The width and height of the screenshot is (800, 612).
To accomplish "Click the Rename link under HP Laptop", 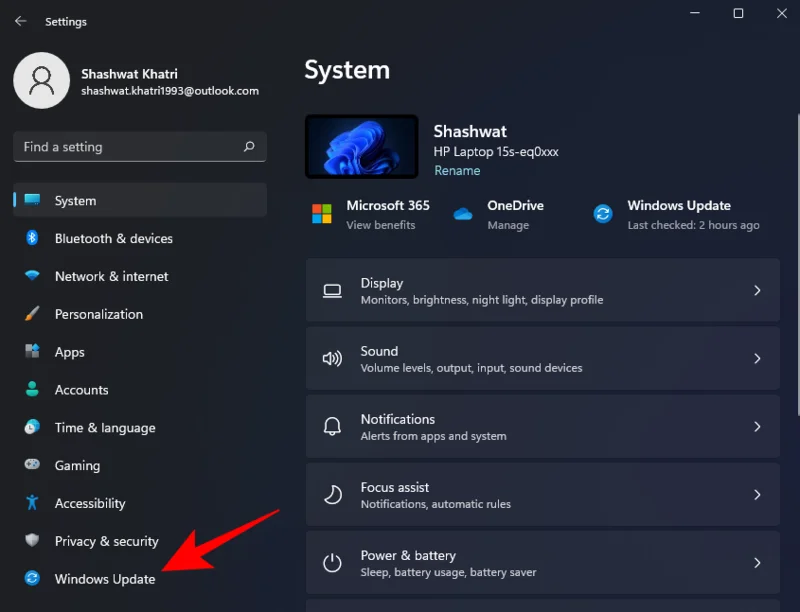I will [x=457, y=170].
